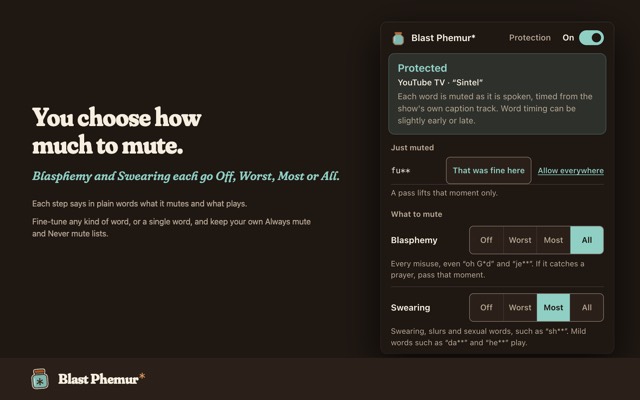Open the 'Allow everywhere' link
The image size is (640, 400).
pos(571,171)
